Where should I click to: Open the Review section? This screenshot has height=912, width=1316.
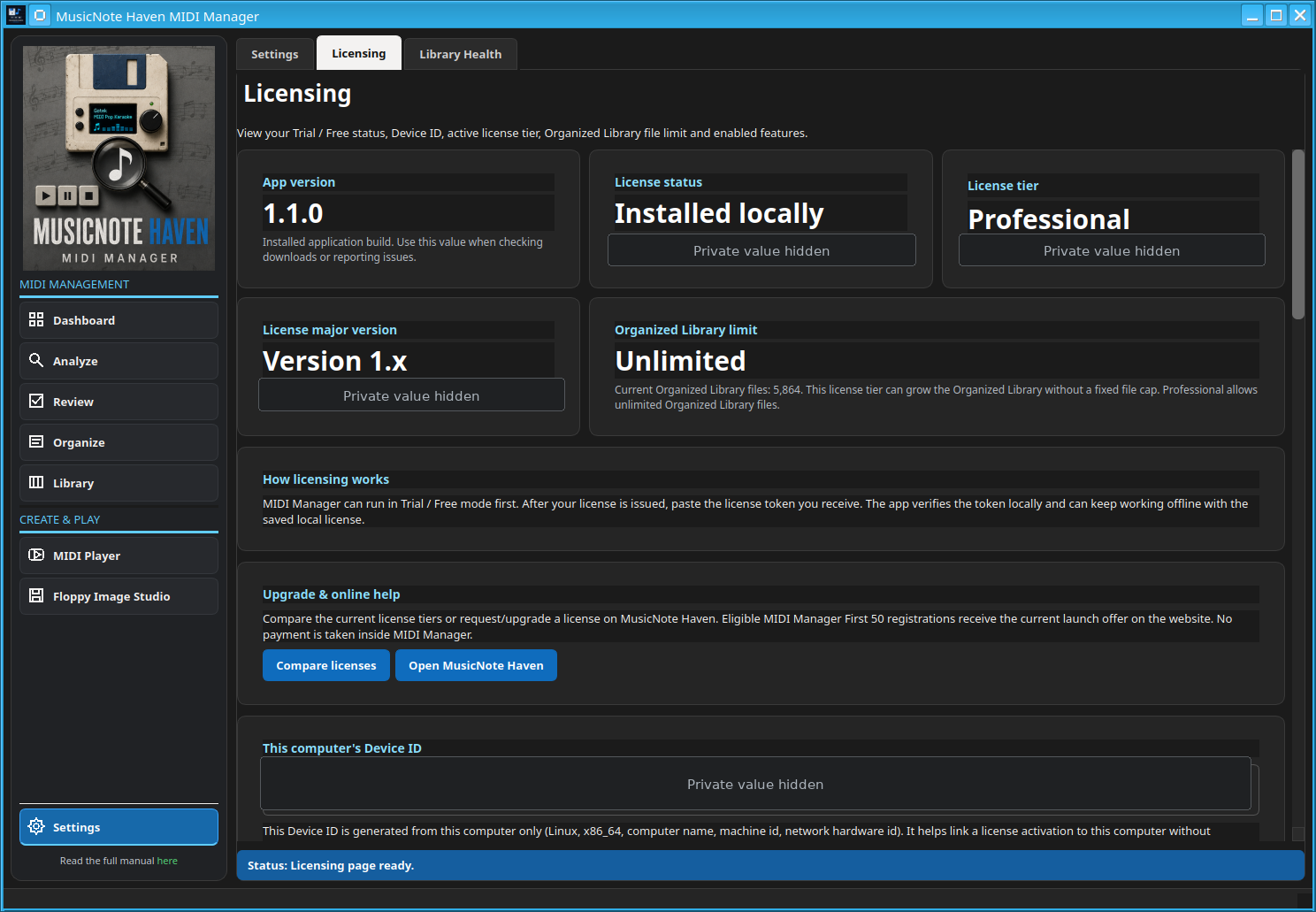point(119,402)
